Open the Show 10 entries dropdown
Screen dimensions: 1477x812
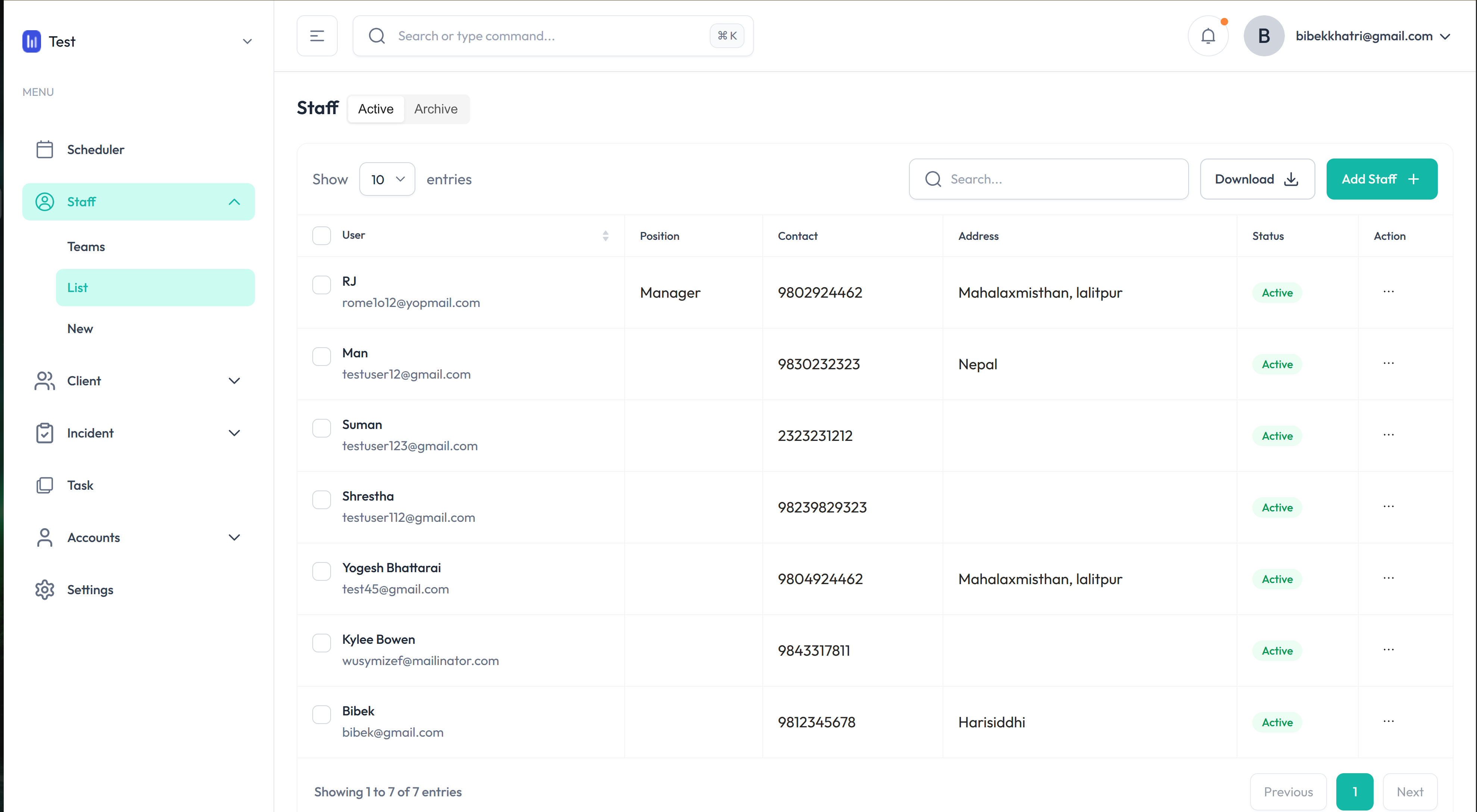(x=387, y=179)
